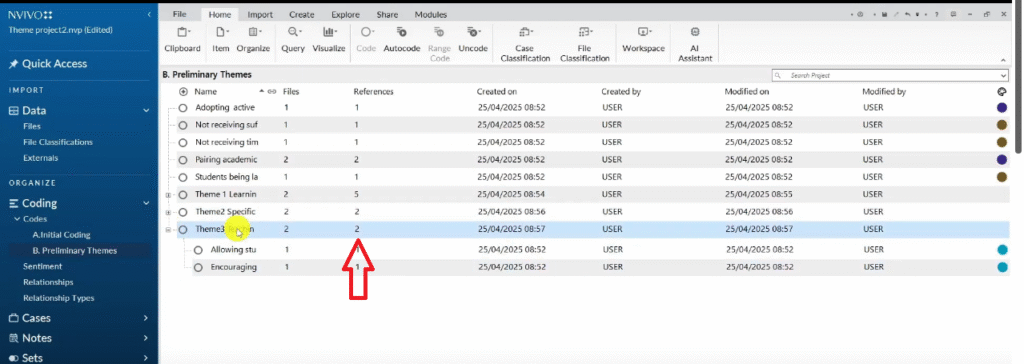Click the Allowing stu teal color dot
This screenshot has width=1024, height=364.
tap(1002, 250)
